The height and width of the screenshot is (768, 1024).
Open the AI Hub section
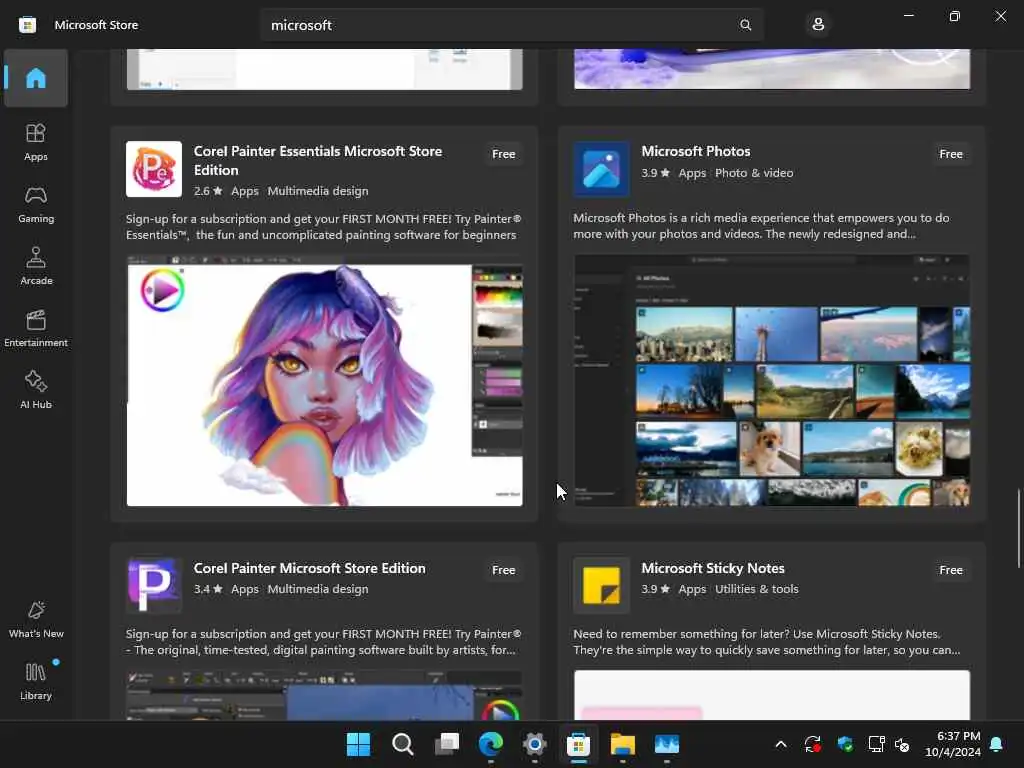(x=36, y=390)
